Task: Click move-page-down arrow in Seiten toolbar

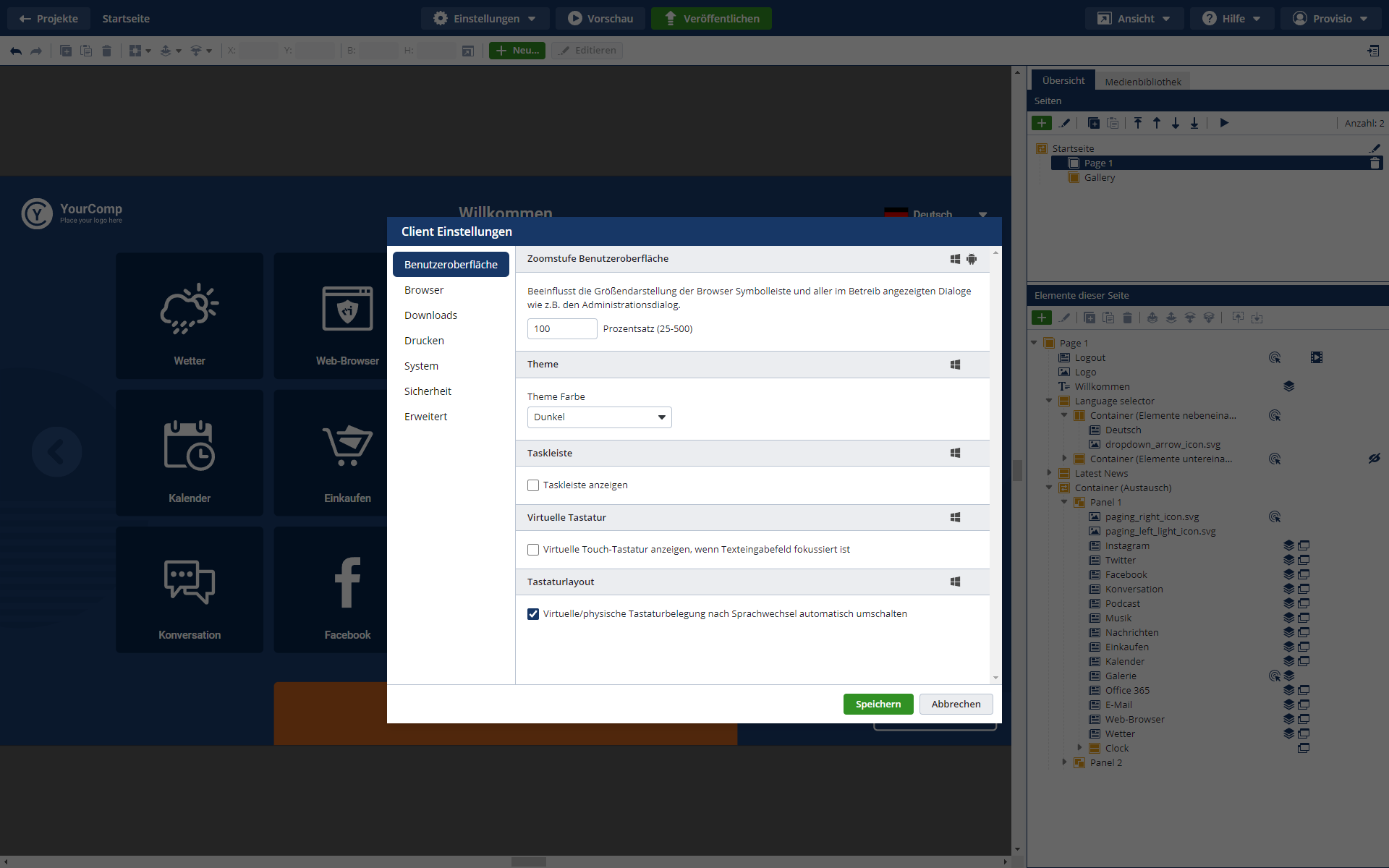Action: click(x=1176, y=123)
